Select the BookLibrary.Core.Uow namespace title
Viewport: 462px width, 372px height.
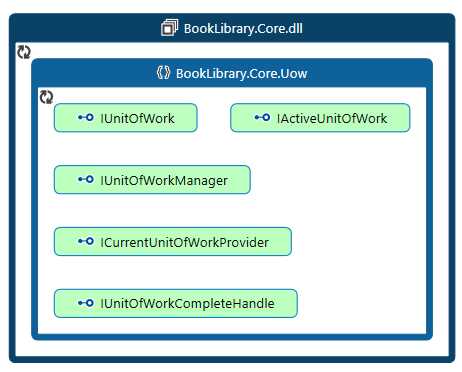pos(241,73)
